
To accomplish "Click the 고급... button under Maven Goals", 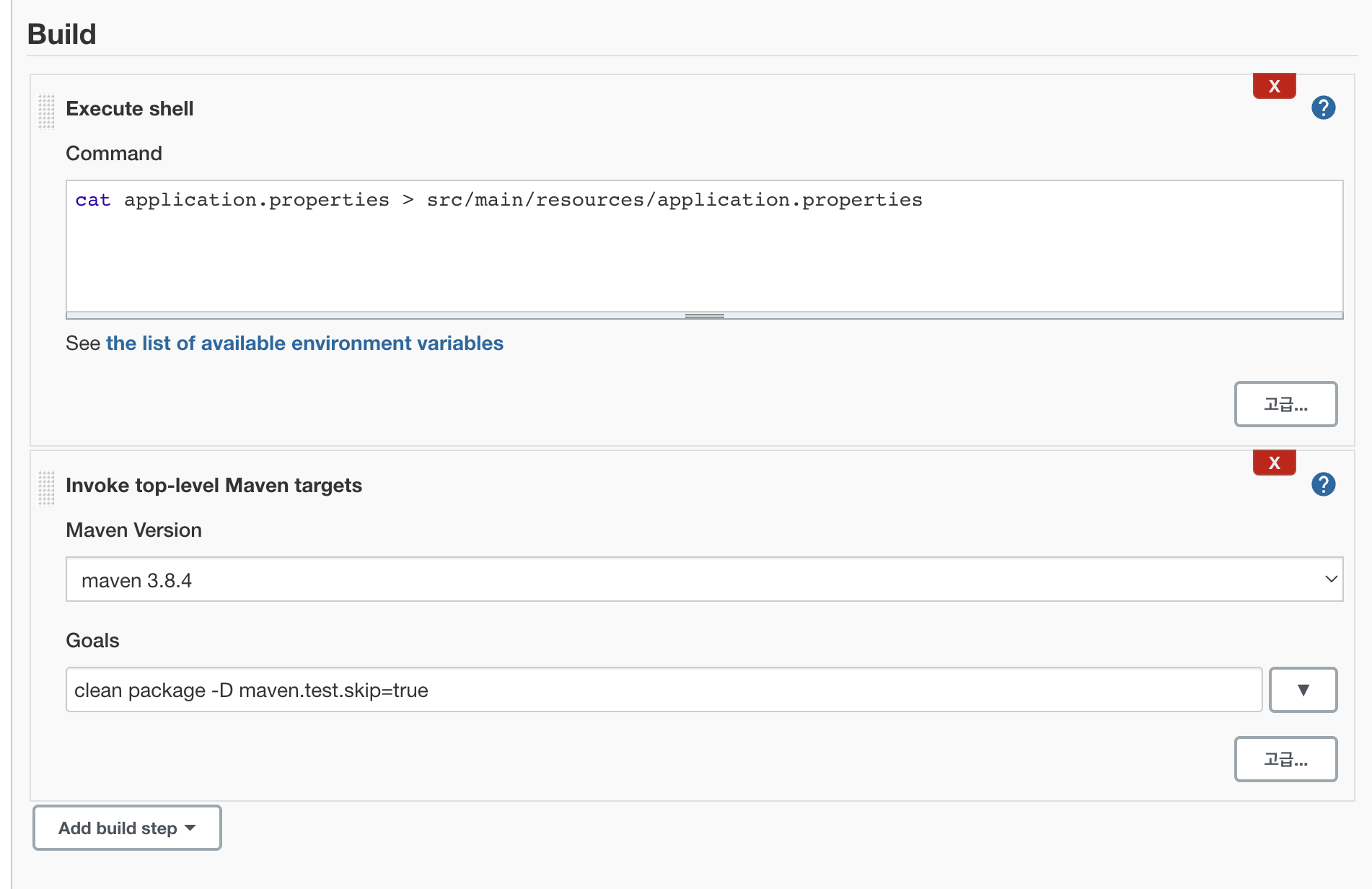I will (1285, 759).
